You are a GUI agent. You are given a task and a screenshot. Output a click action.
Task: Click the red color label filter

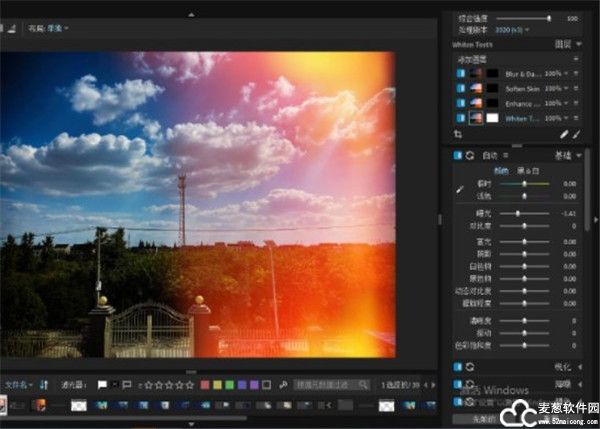click(x=205, y=384)
